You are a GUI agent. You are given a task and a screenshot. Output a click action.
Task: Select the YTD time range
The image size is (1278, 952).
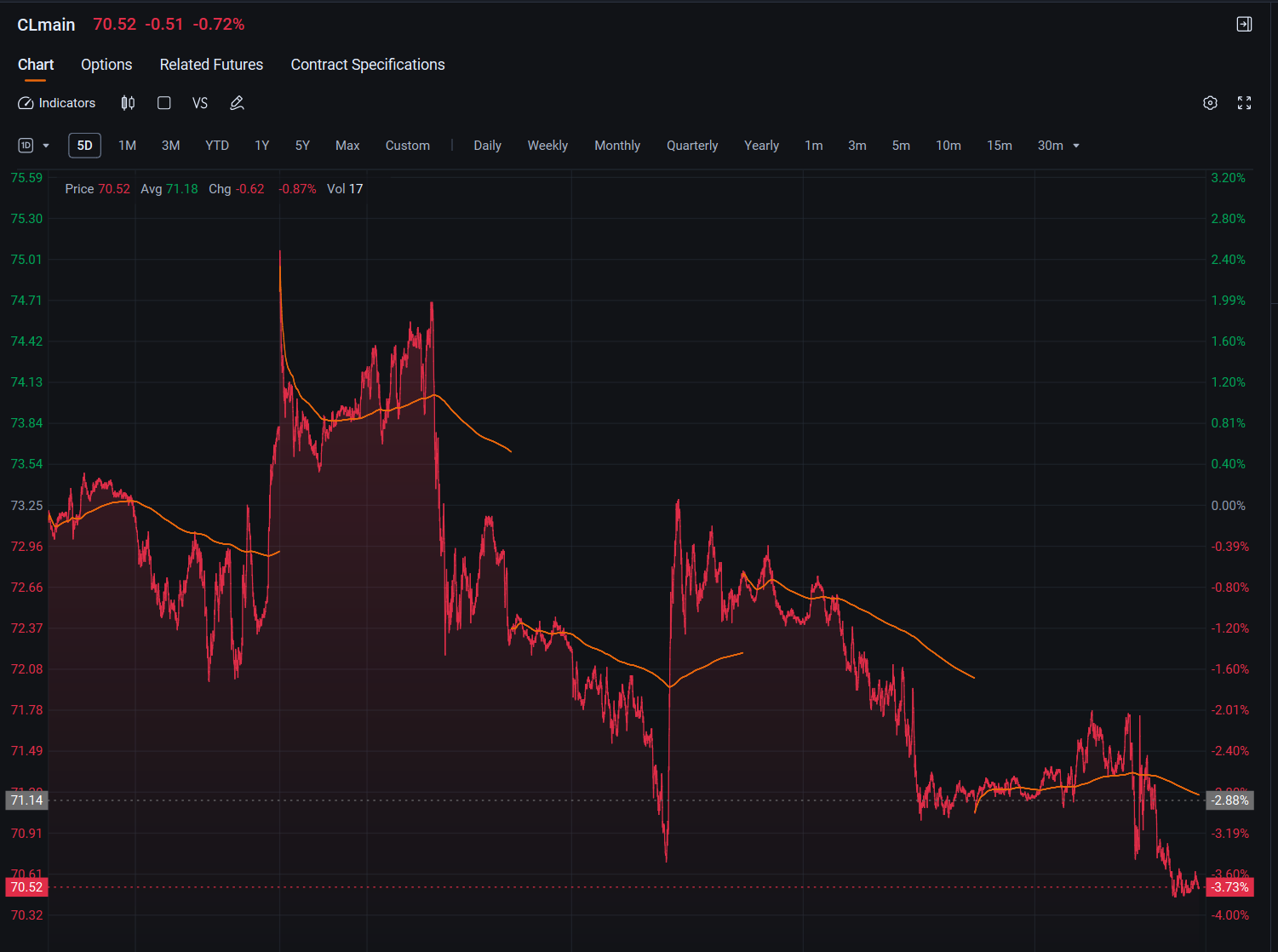(x=217, y=146)
